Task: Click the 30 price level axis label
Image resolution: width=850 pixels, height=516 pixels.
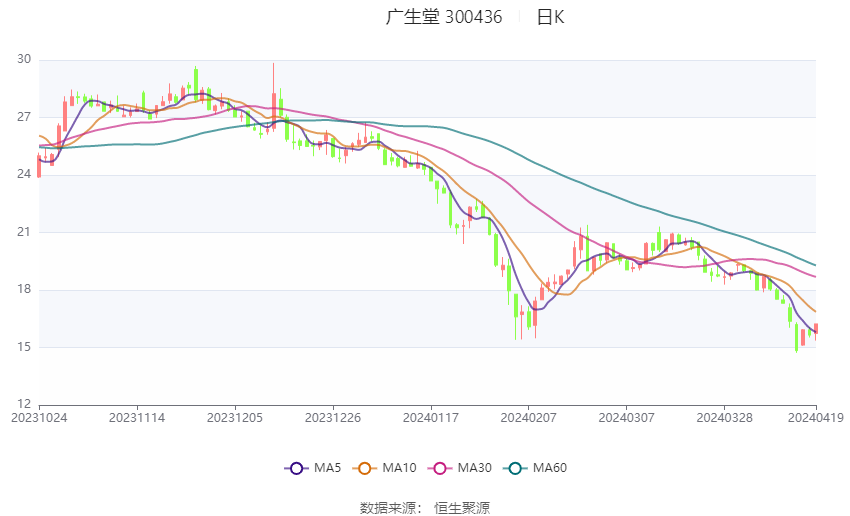Action: [x=24, y=60]
